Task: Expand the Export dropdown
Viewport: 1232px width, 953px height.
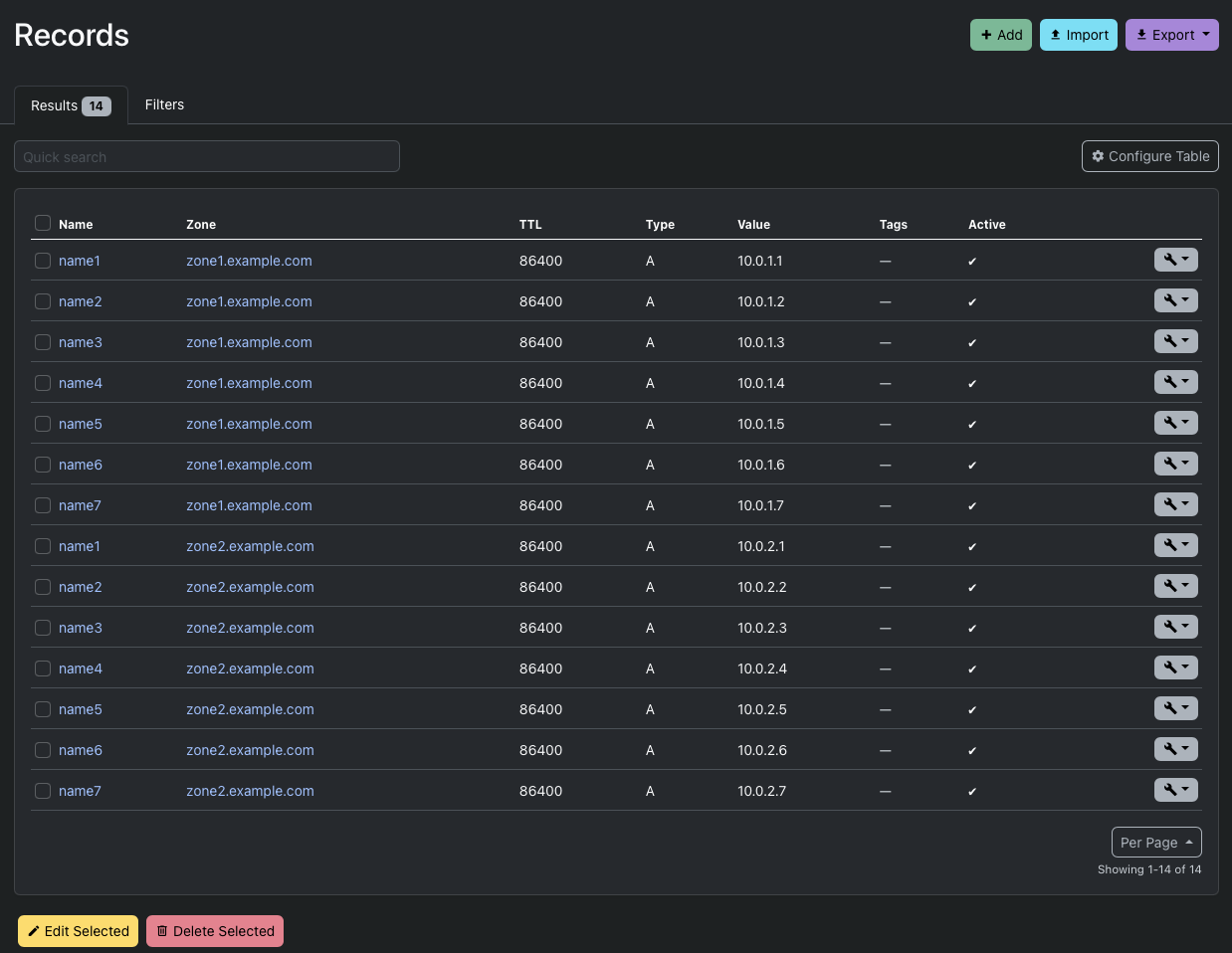Action: click(1171, 35)
